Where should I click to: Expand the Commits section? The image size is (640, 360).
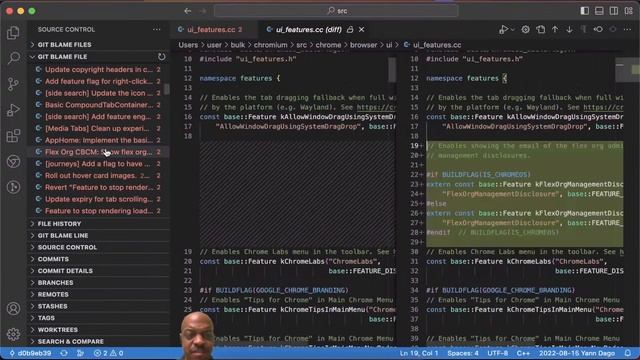click(x=99, y=259)
